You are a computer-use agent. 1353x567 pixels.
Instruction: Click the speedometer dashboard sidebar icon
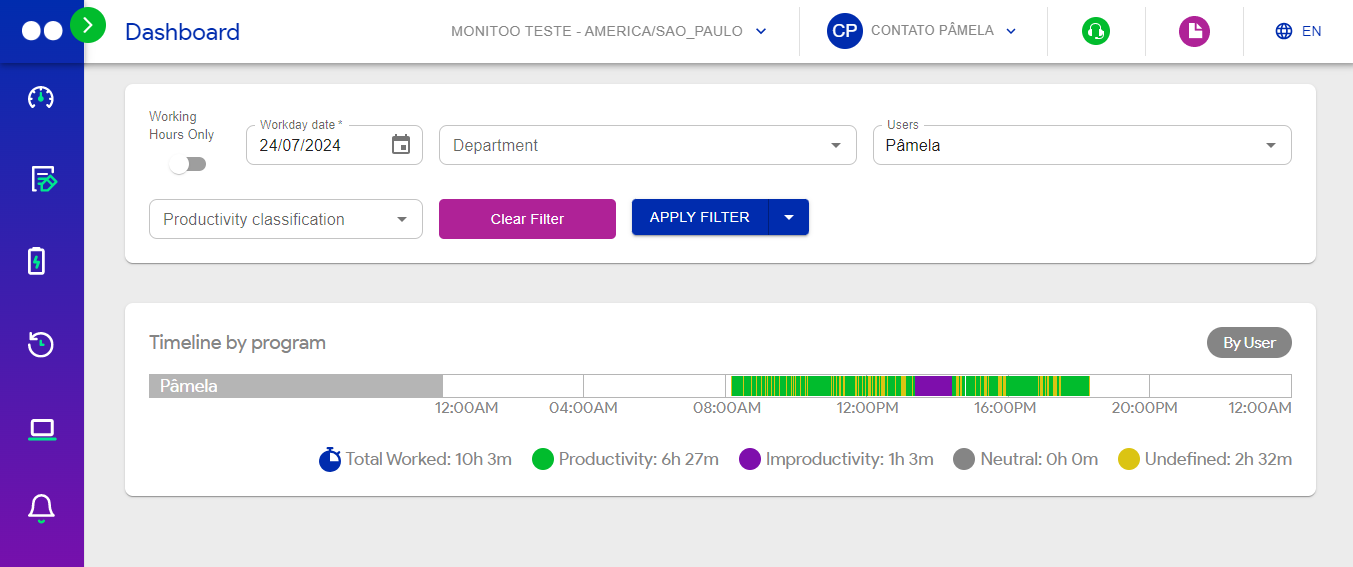coord(41,97)
